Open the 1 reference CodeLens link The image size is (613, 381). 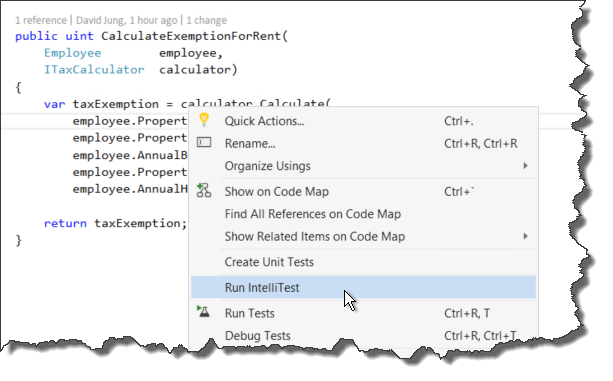[41, 20]
